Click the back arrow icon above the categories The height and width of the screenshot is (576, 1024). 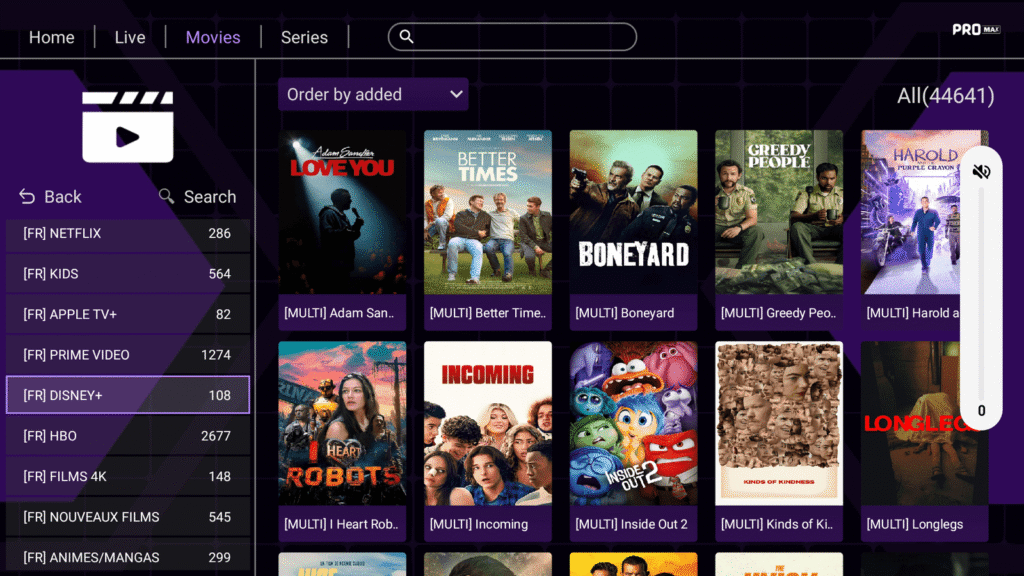tap(25, 196)
